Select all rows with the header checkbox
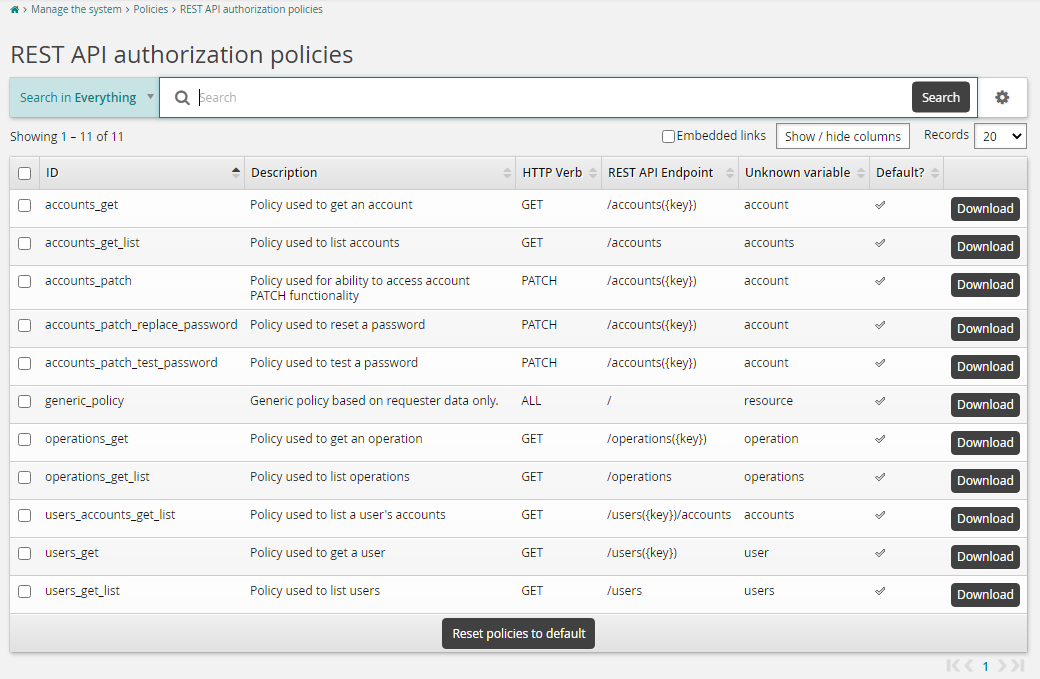 [x=24, y=173]
